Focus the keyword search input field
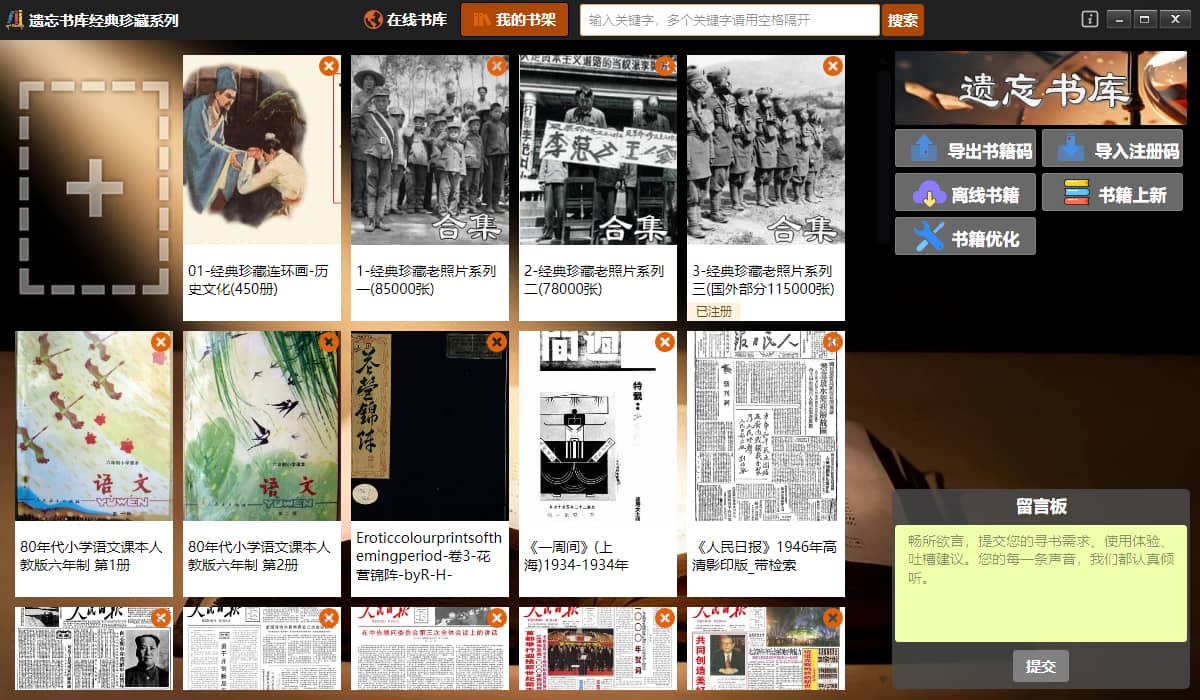This screenshot has width=1200, height=700. pyautogui.click(x=729, y=20)
